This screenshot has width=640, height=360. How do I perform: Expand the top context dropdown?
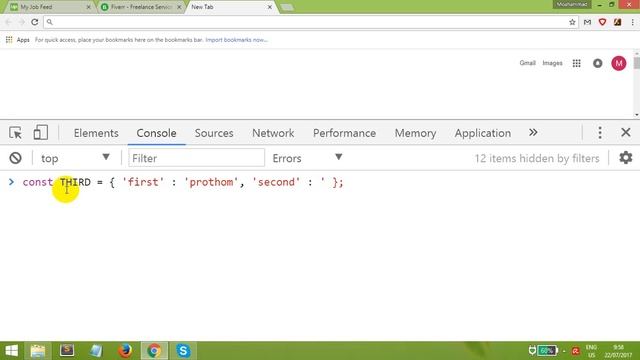[76, 158]
